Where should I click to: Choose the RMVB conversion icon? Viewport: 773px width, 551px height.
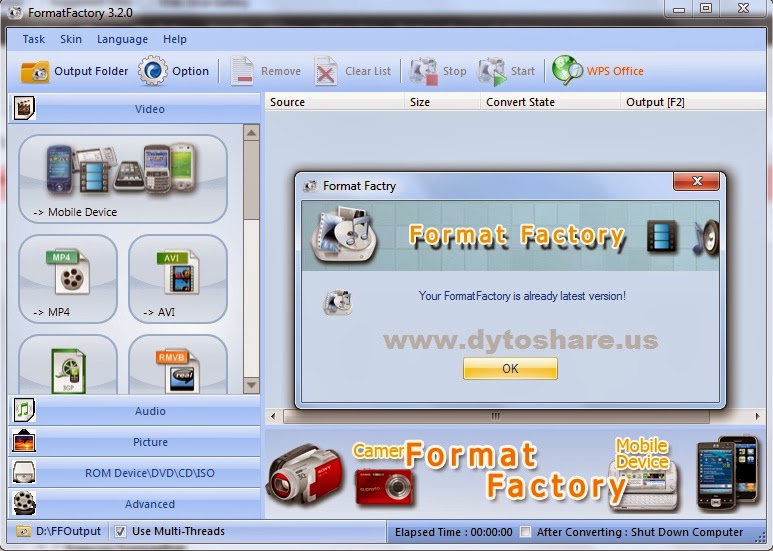[x=178, y=371]
